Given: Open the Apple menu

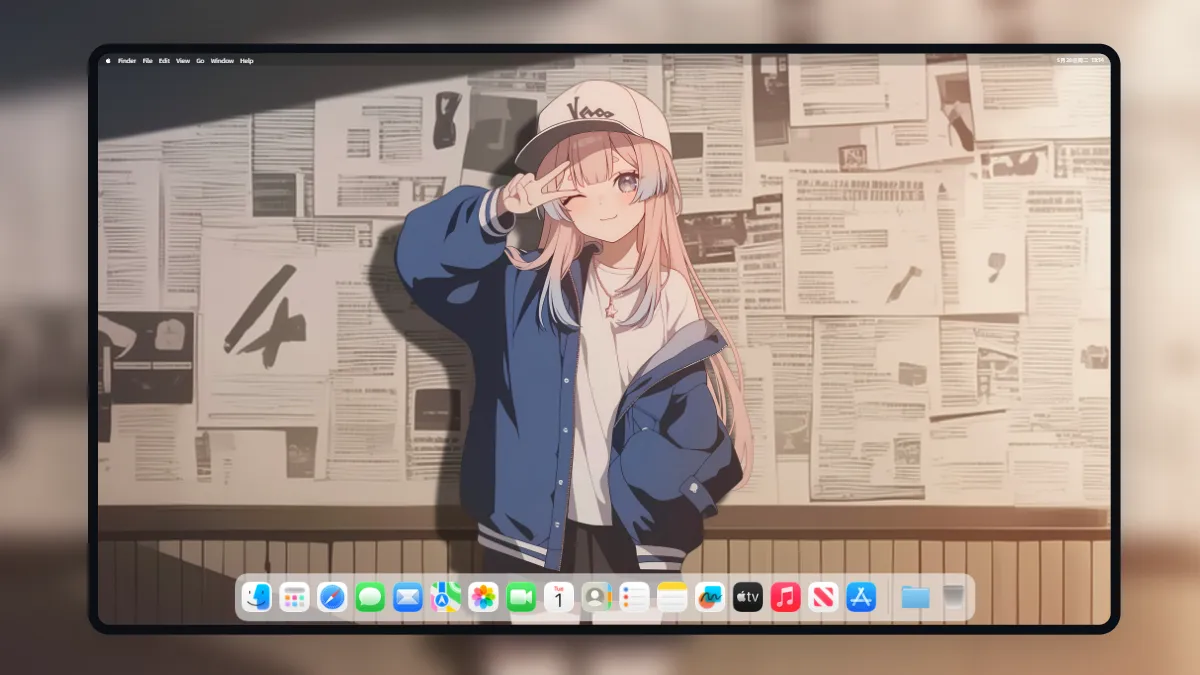Looking at the screenshot, I should click(x=108, y=61).
